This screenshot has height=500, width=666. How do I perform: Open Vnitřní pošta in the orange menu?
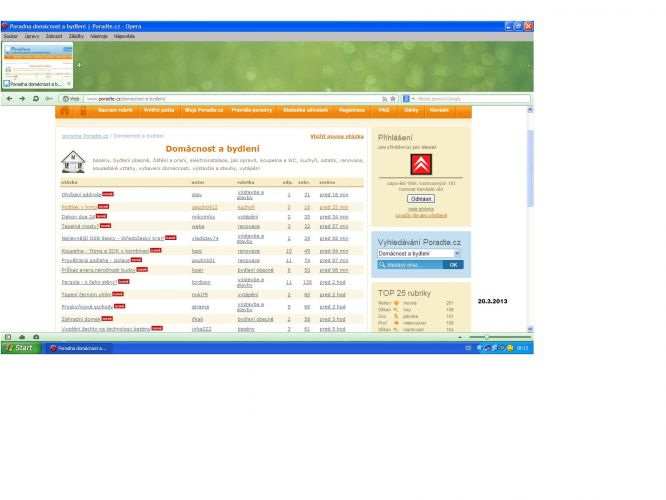click(159, 110)
